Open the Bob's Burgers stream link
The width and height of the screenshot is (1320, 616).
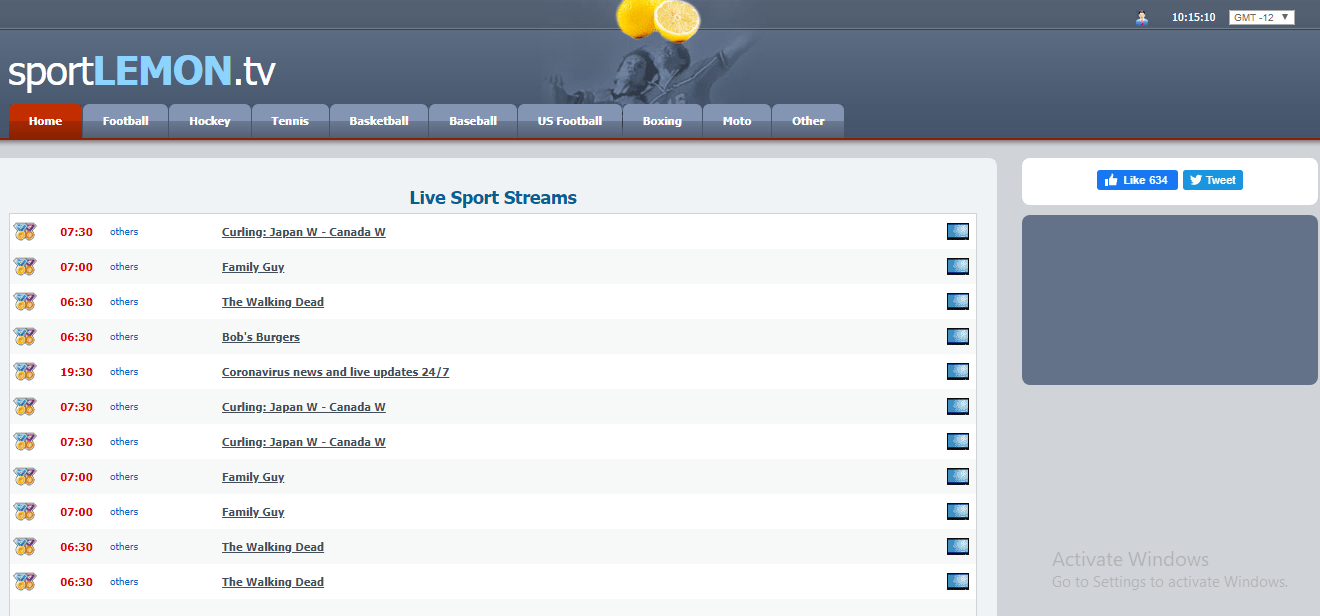261,337
